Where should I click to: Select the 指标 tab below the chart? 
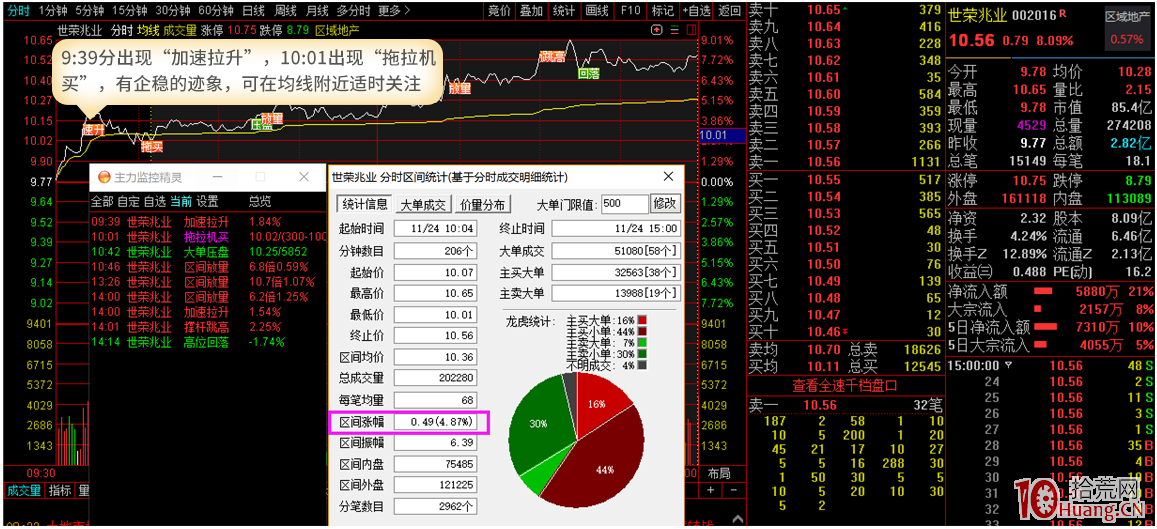pos(60,491)
